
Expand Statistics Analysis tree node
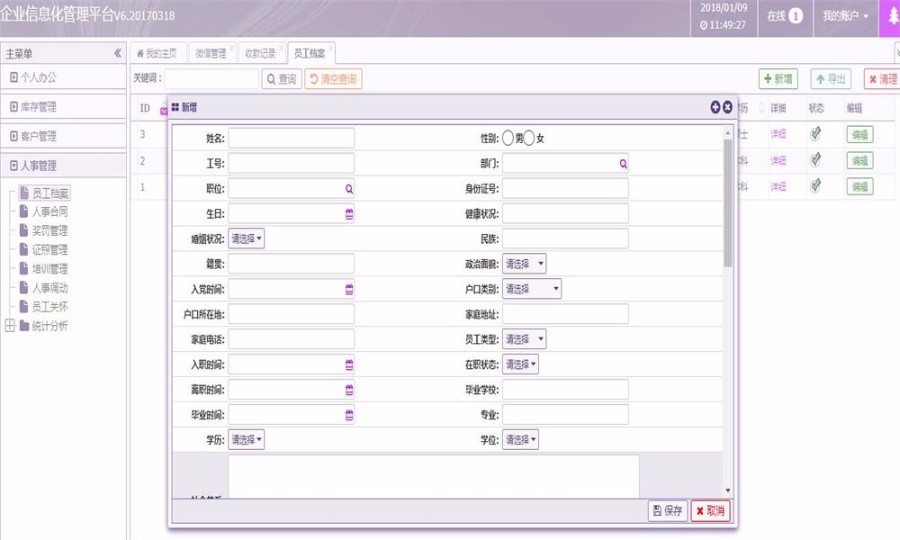[x=10, y=325]
